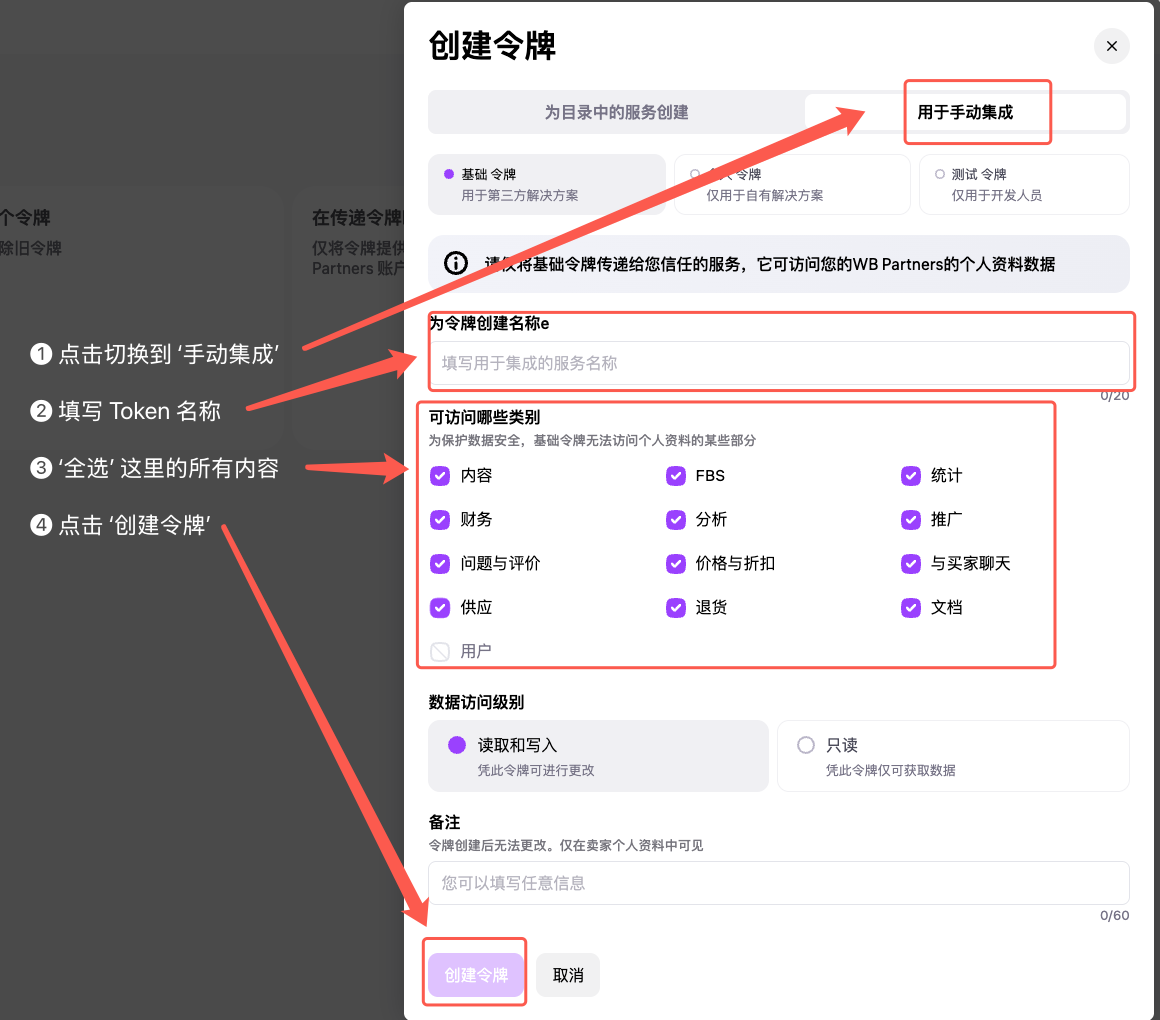This screenshot has width=1160, height=1020.
Task: Uncheck the 退货 category checkbox
Action: [x=675, y=607]
